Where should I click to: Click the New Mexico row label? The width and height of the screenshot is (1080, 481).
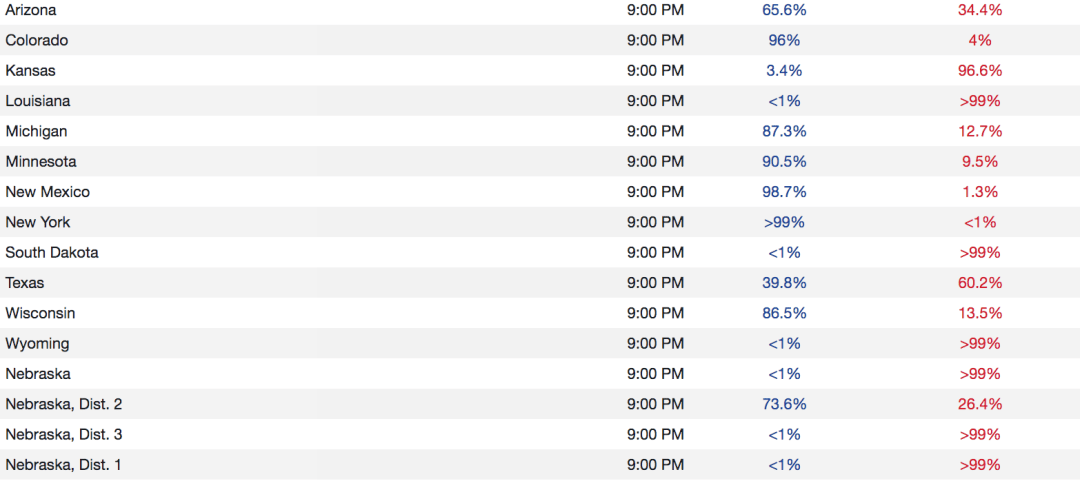pos(47,192)
